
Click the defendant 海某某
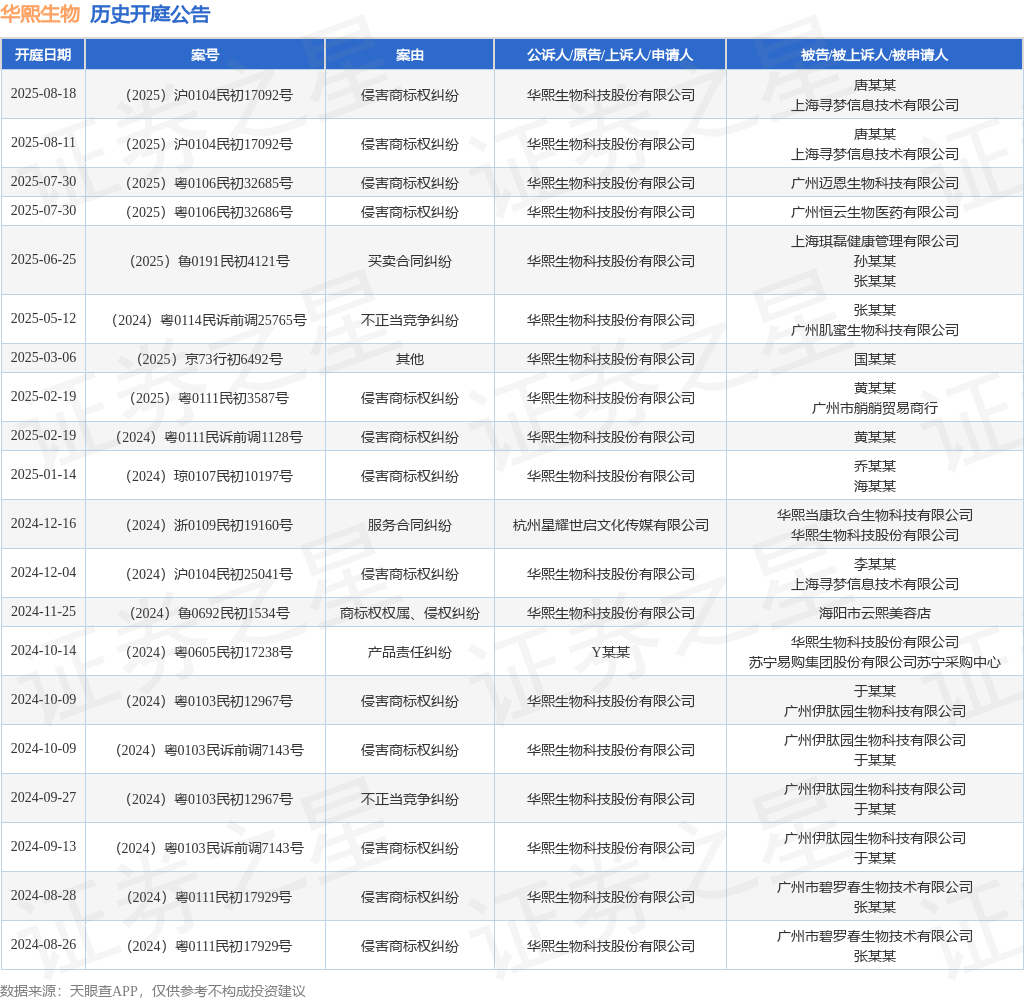click(x=874, y=486)
